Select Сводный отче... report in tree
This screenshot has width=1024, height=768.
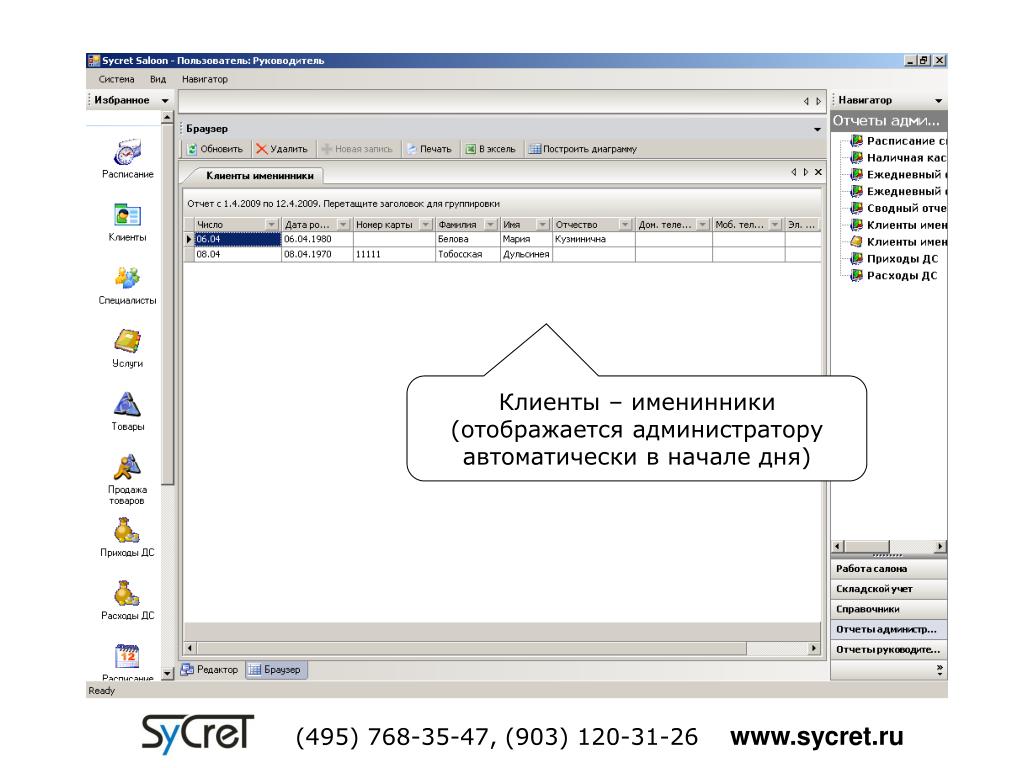899,208
